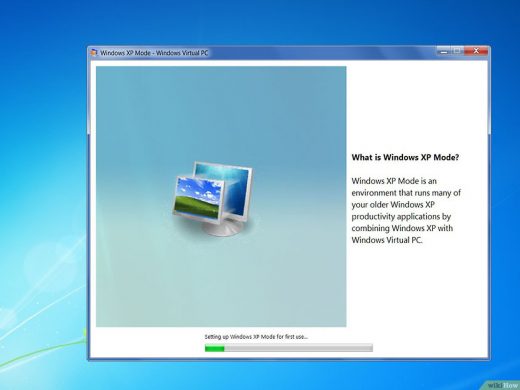Click the Windows Virtual PC title bar icon

94,52
